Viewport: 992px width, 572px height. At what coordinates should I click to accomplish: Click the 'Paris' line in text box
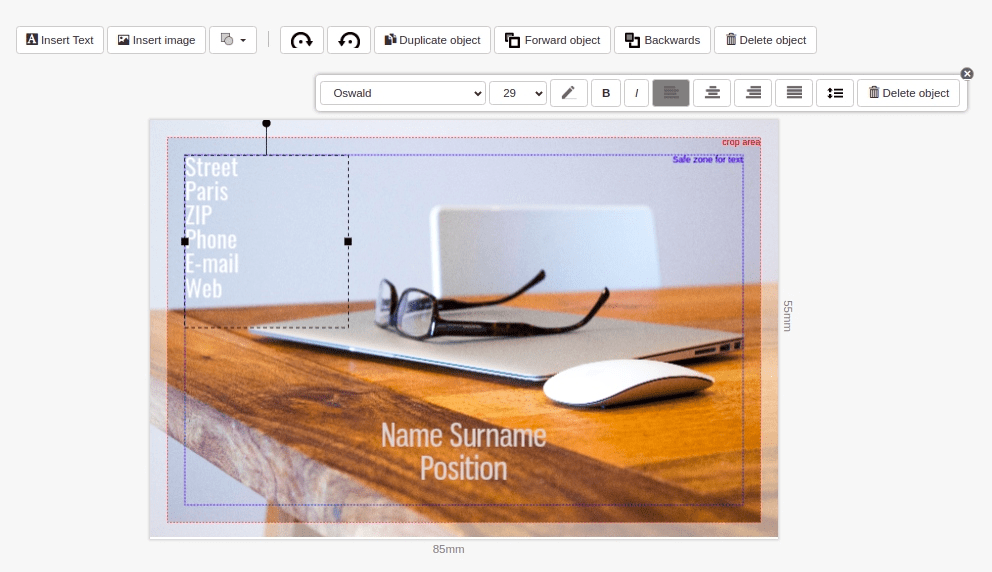click(x=206, y=192)
